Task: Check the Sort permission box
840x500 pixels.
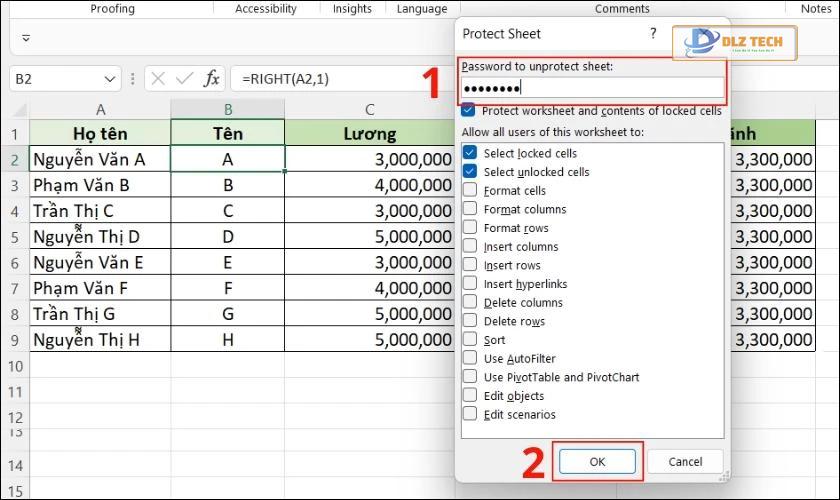Action: pyautogui.click(x=470, y=339)
